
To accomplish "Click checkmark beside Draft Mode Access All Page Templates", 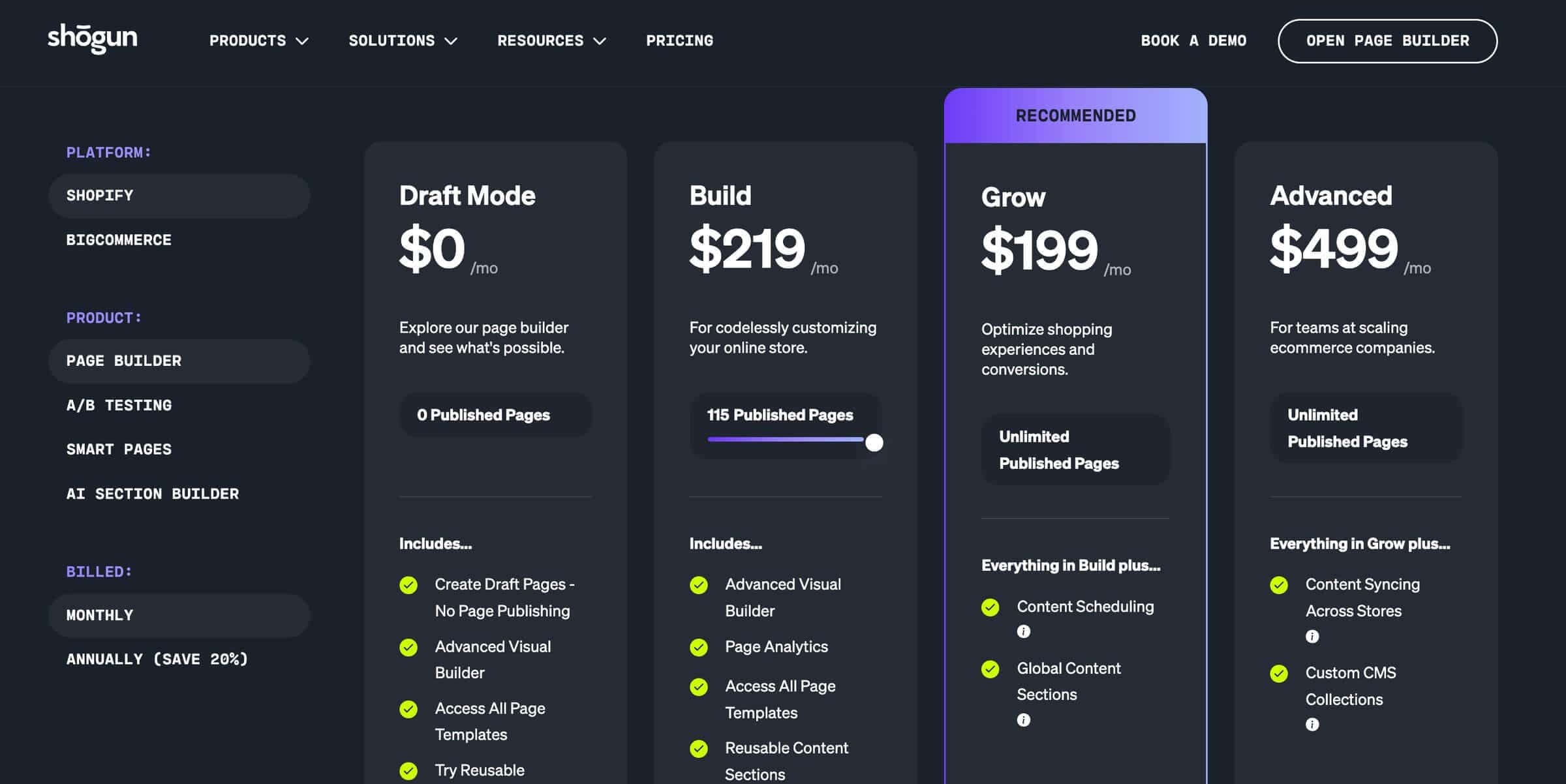I will 408,709.
